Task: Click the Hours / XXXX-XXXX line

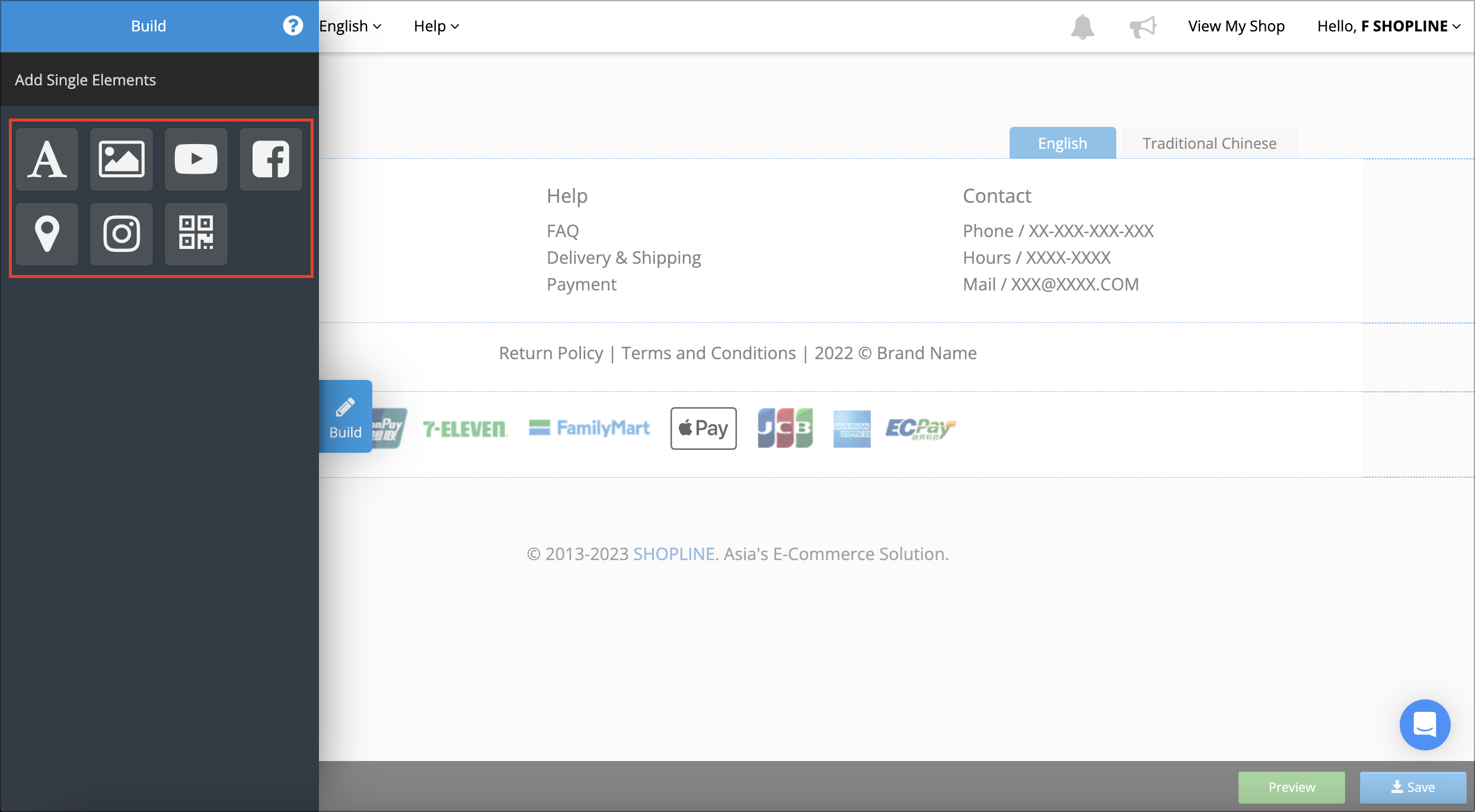Action: [1037, 257]
